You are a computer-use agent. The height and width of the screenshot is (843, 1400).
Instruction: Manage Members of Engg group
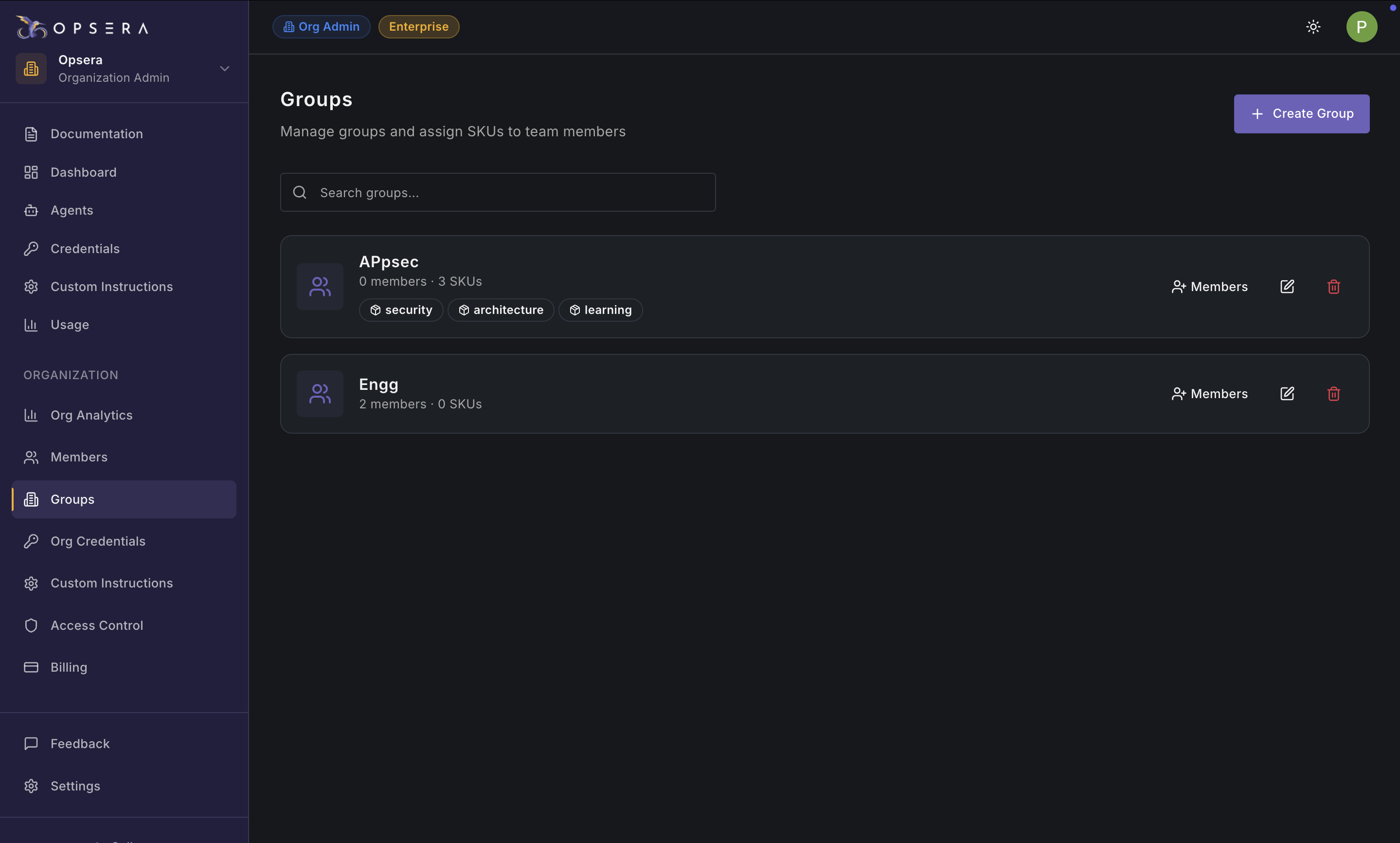[x=1209, y=394]
